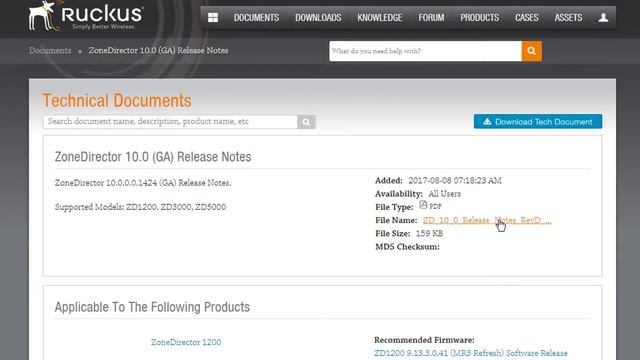640x360 pixels.
Task: Click breadcrumb text ZoneDirector 10.0 (GA) Release Notes
Action: coord(158,51)
